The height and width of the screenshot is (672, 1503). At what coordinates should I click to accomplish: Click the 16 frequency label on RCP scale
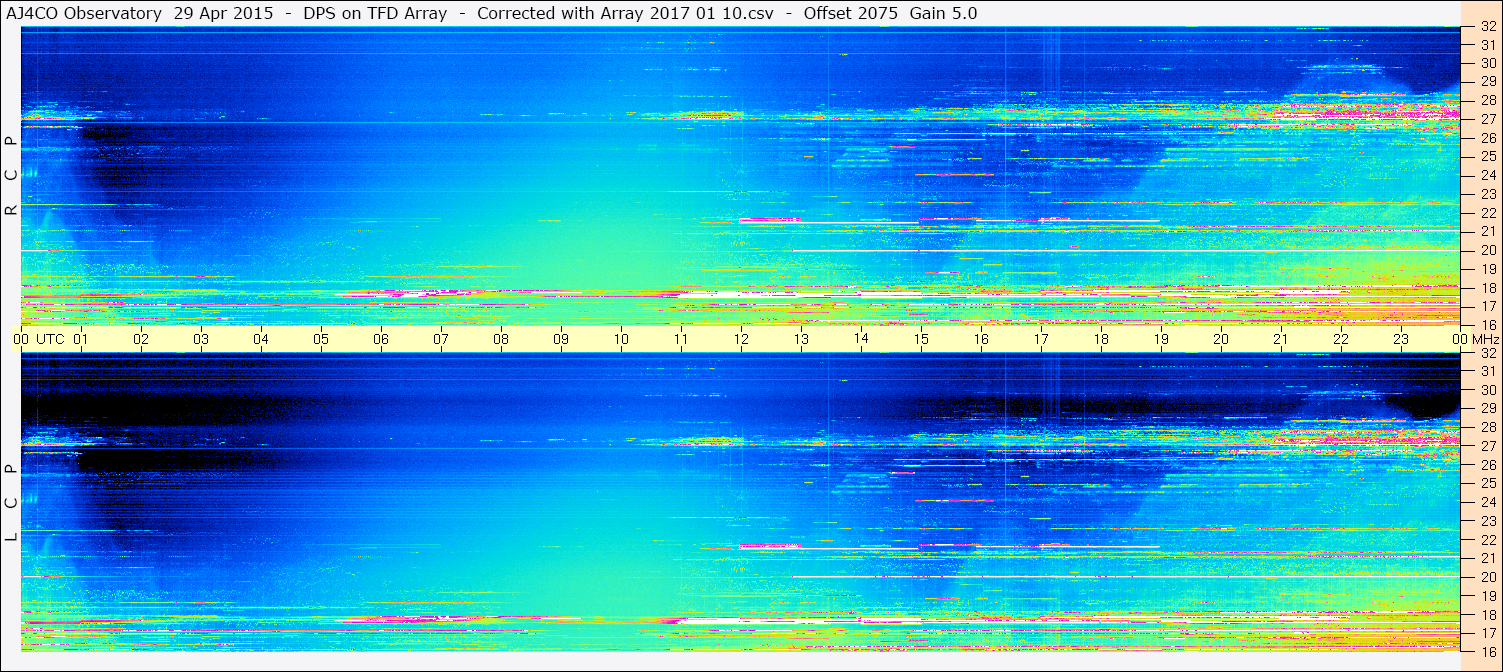click(x=1488, y=324)
